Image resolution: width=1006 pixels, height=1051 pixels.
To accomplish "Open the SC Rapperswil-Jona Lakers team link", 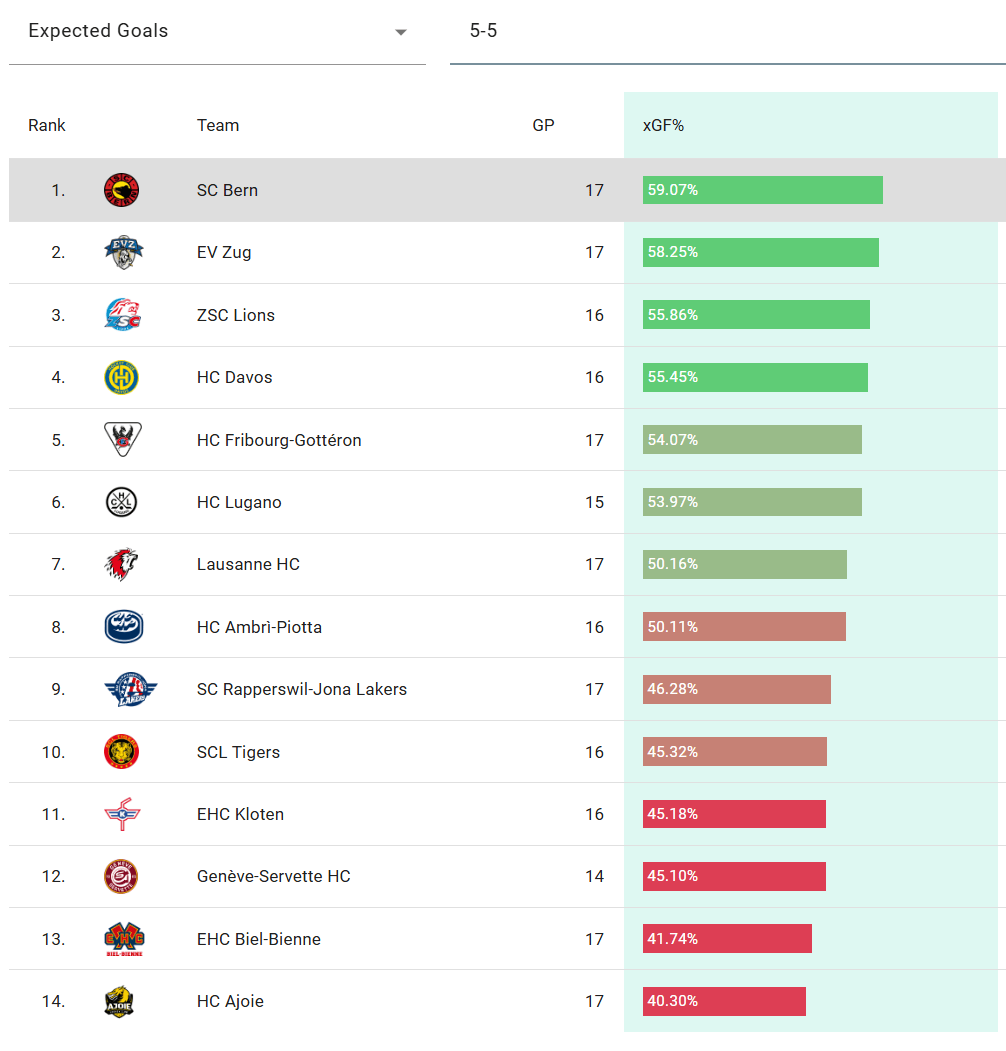I will click(301, 689).
